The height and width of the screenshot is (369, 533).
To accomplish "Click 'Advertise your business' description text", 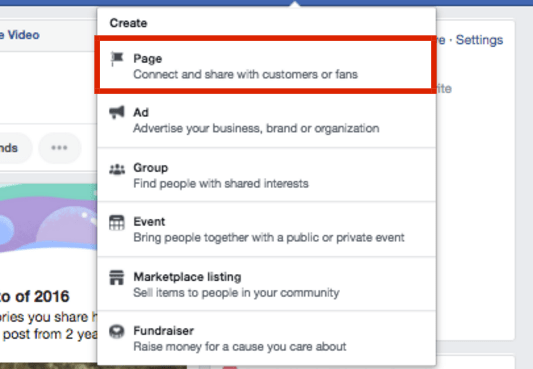I will coord(256,128).
